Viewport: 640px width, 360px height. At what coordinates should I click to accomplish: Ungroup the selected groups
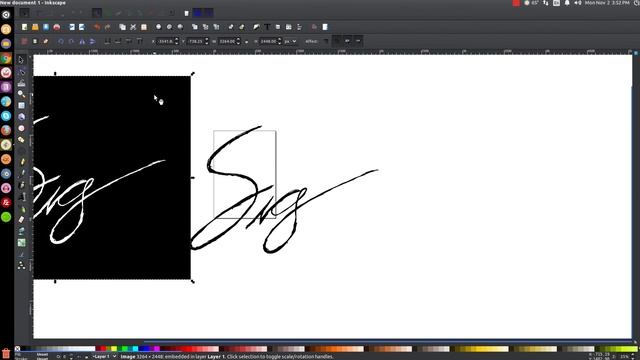242,27
